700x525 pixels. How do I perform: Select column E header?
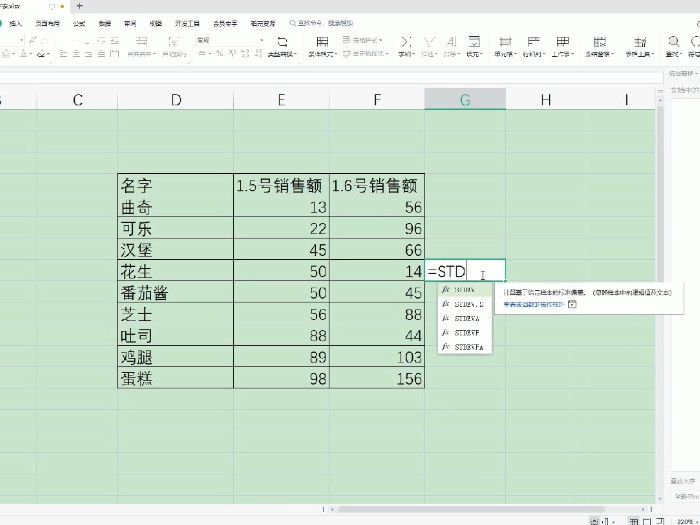(281, 99)
